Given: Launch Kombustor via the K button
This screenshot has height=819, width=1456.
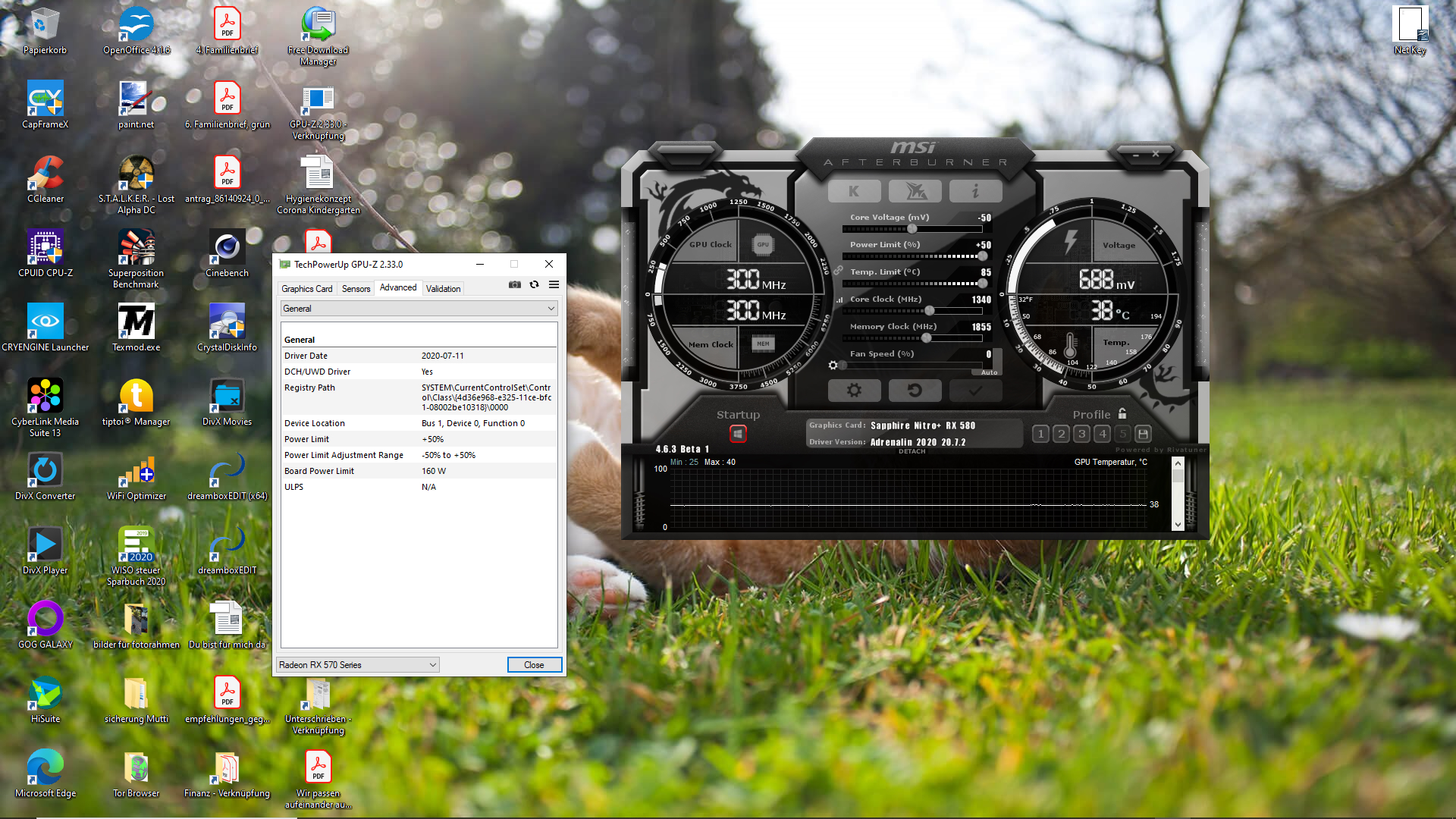Looking at the screenshot, I should point(855,191).
